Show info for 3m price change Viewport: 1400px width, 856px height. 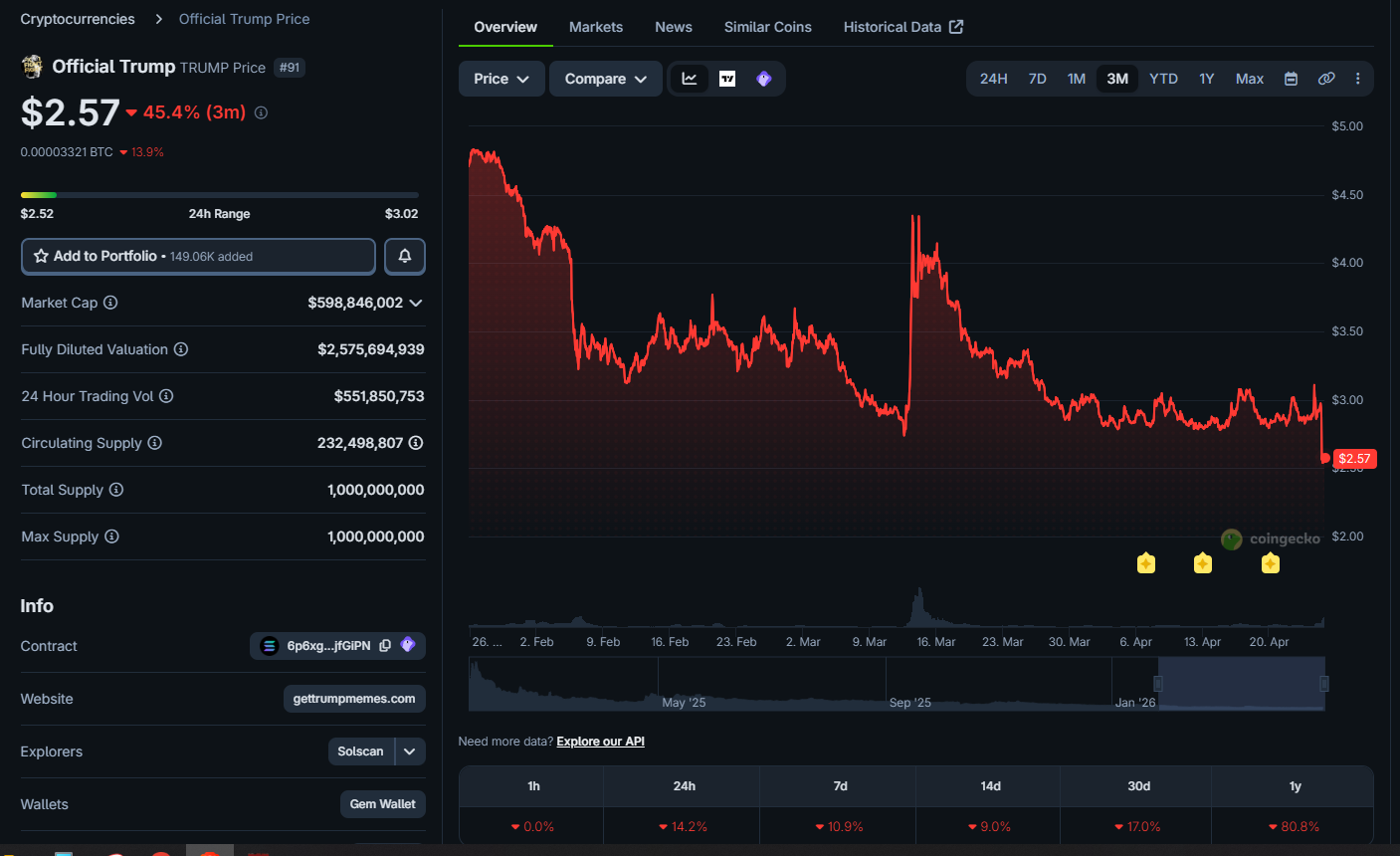pos(261,112)
